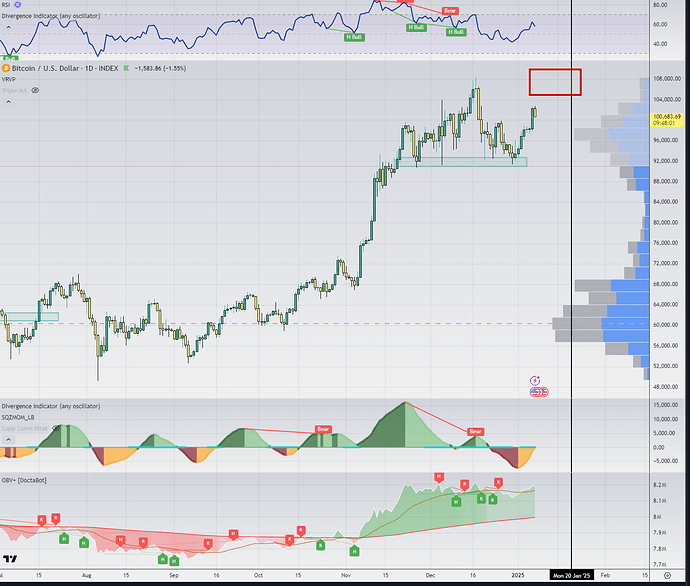
Task: Select the OBV+ [DoctaBot] indicator label
Action: (24, 480)
